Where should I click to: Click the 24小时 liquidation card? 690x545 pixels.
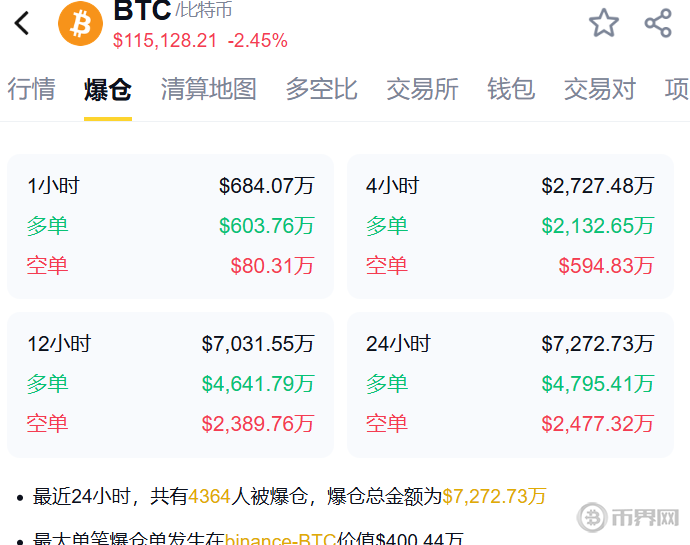pyautogui.click(x=510, y=384)
